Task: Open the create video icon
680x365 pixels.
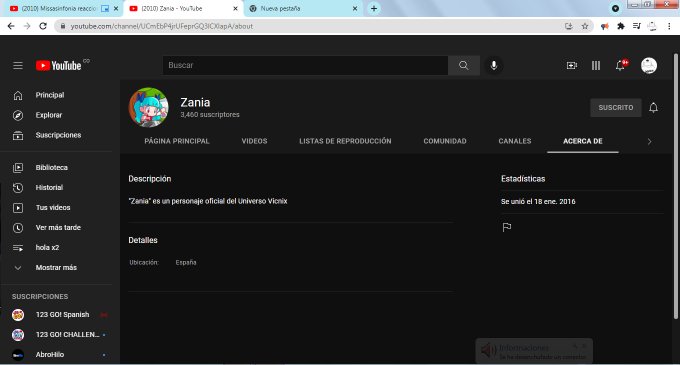Action: coord(572,65)
